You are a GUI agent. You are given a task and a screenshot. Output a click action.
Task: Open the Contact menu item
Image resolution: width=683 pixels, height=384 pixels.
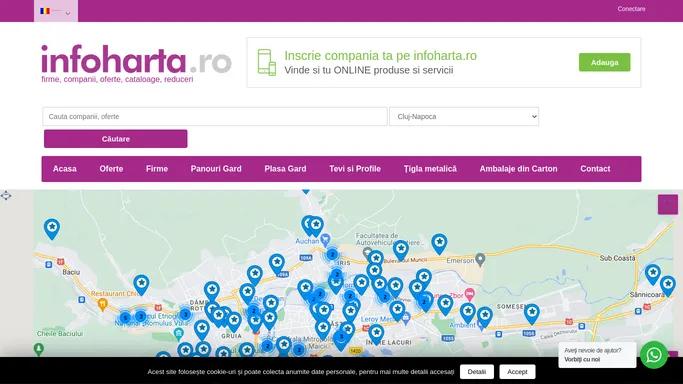pos(595,169)
